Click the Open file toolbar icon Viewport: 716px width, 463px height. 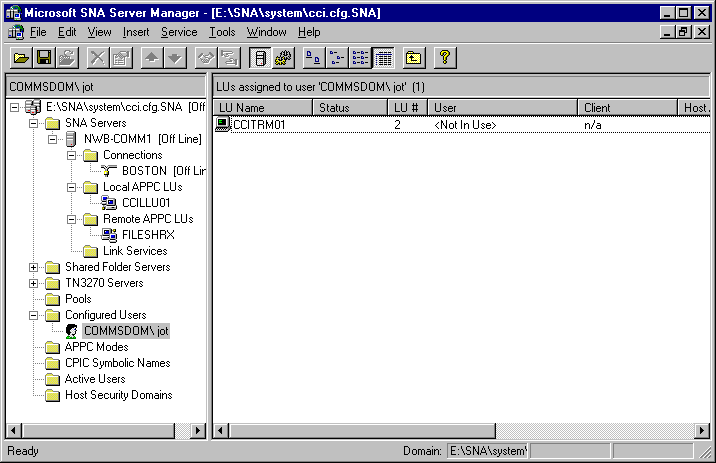click(21, 57)
